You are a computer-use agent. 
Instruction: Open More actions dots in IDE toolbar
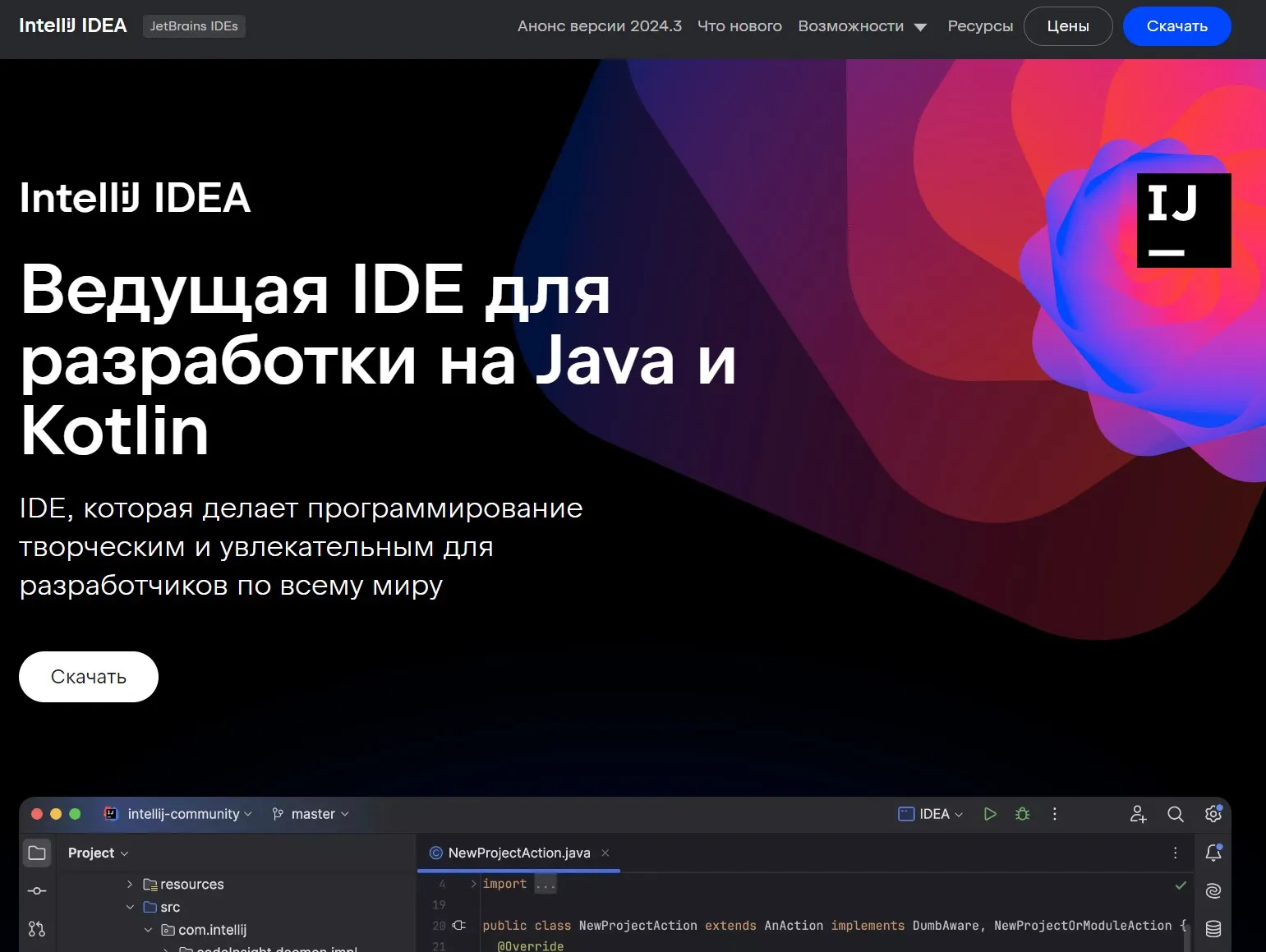(x=1055, y=814)
